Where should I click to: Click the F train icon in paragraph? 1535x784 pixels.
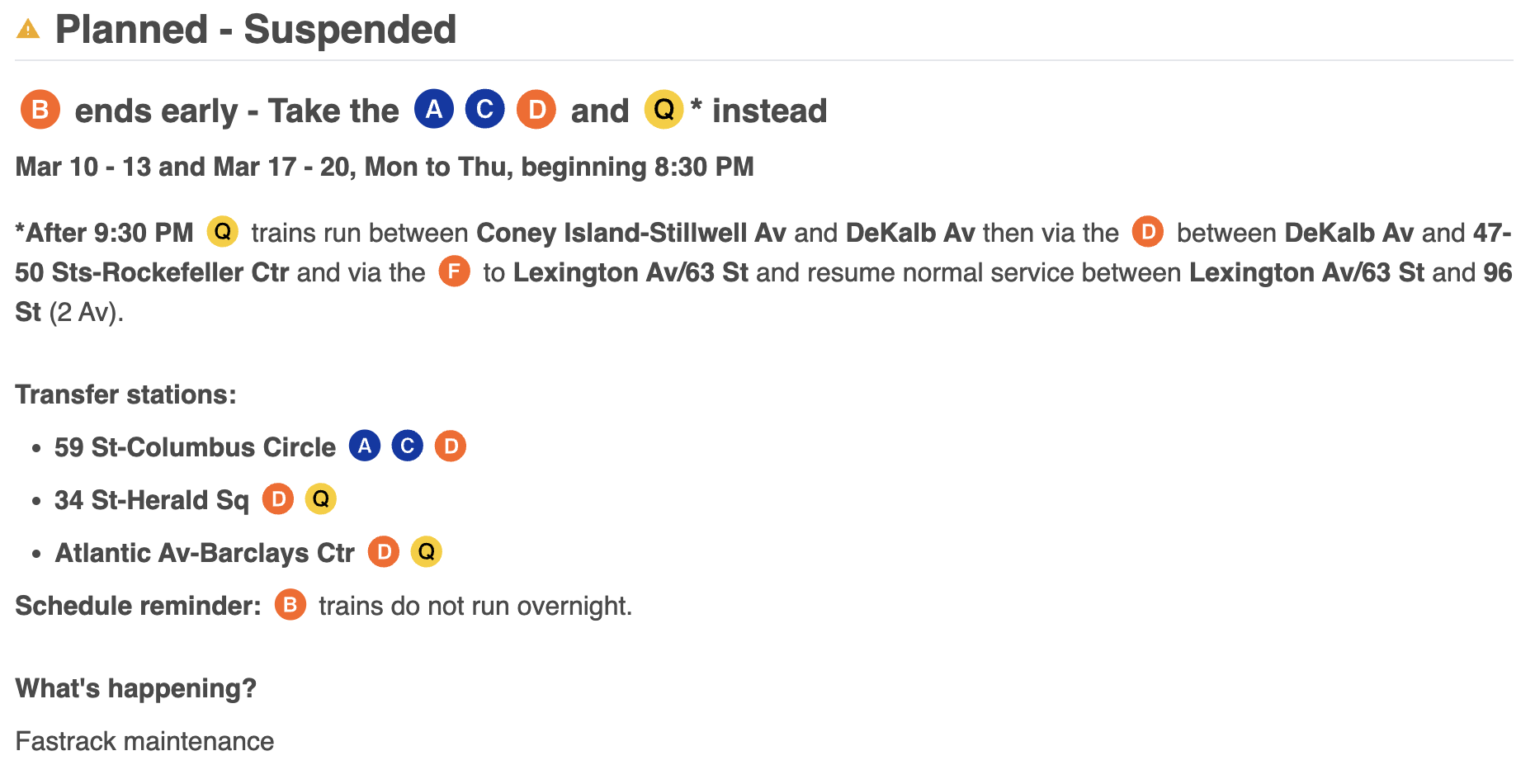click(454, 272)
